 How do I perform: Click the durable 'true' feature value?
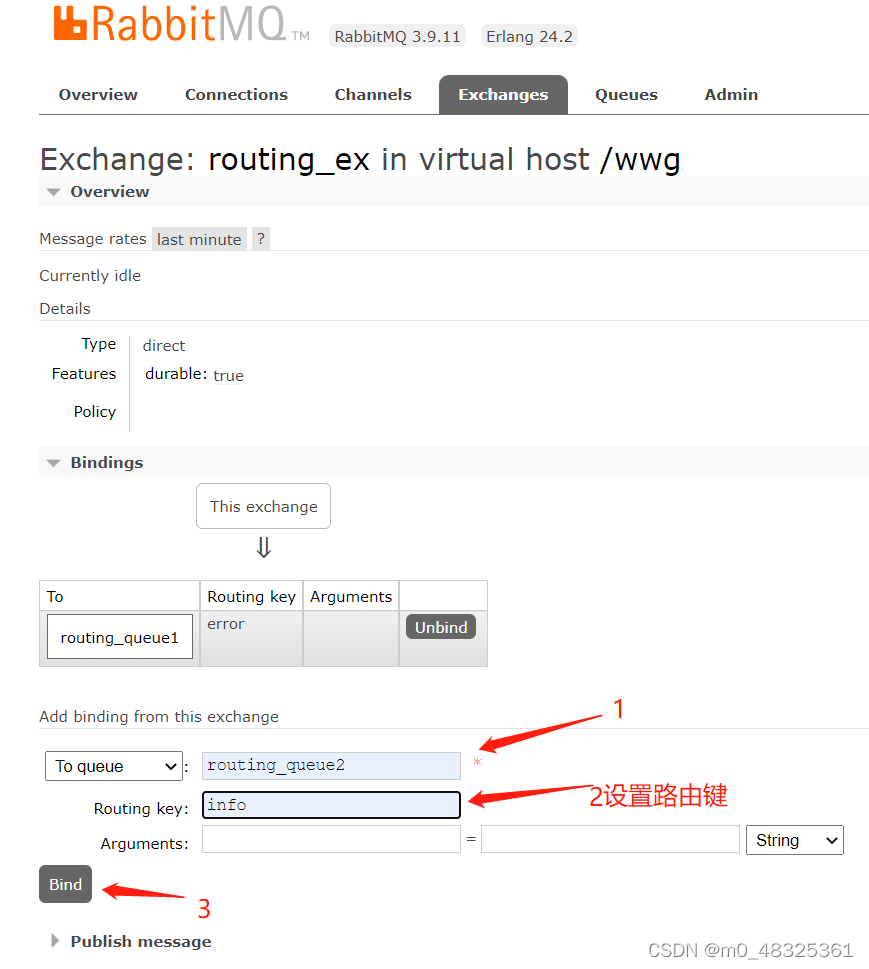click(x=228, y=375)
